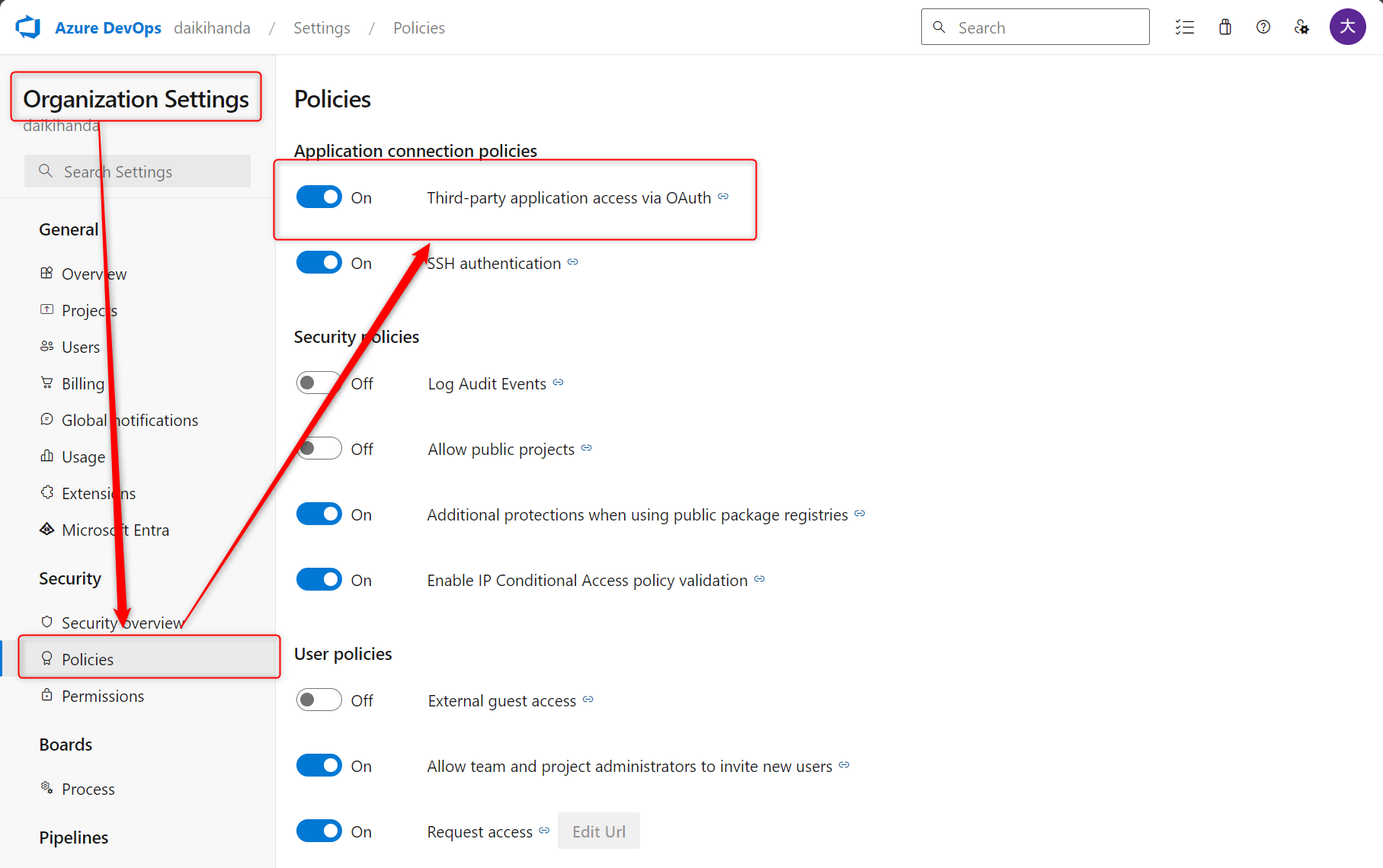Click the Security overview shield icon
The width and height of the screenshot is (1383, 868).
coord(47,622)
